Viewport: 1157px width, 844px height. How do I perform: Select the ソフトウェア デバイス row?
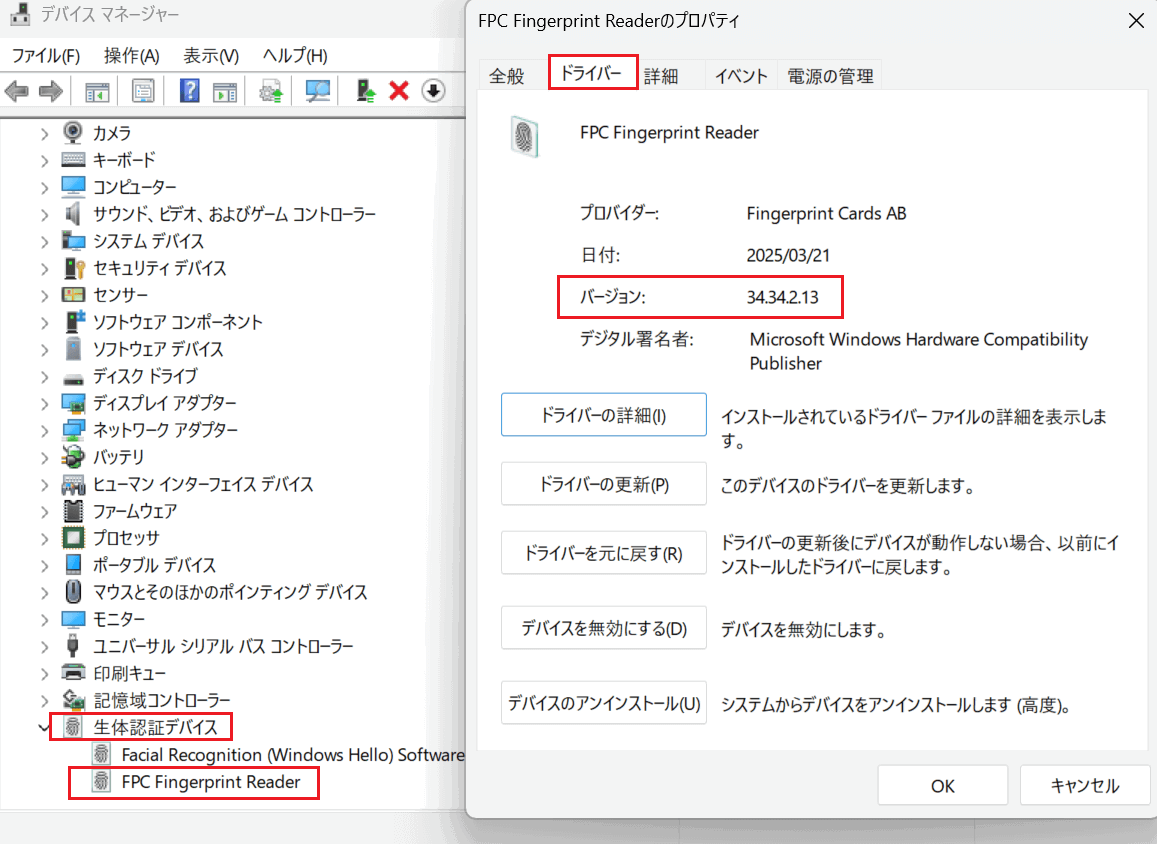tap(158, 349)
